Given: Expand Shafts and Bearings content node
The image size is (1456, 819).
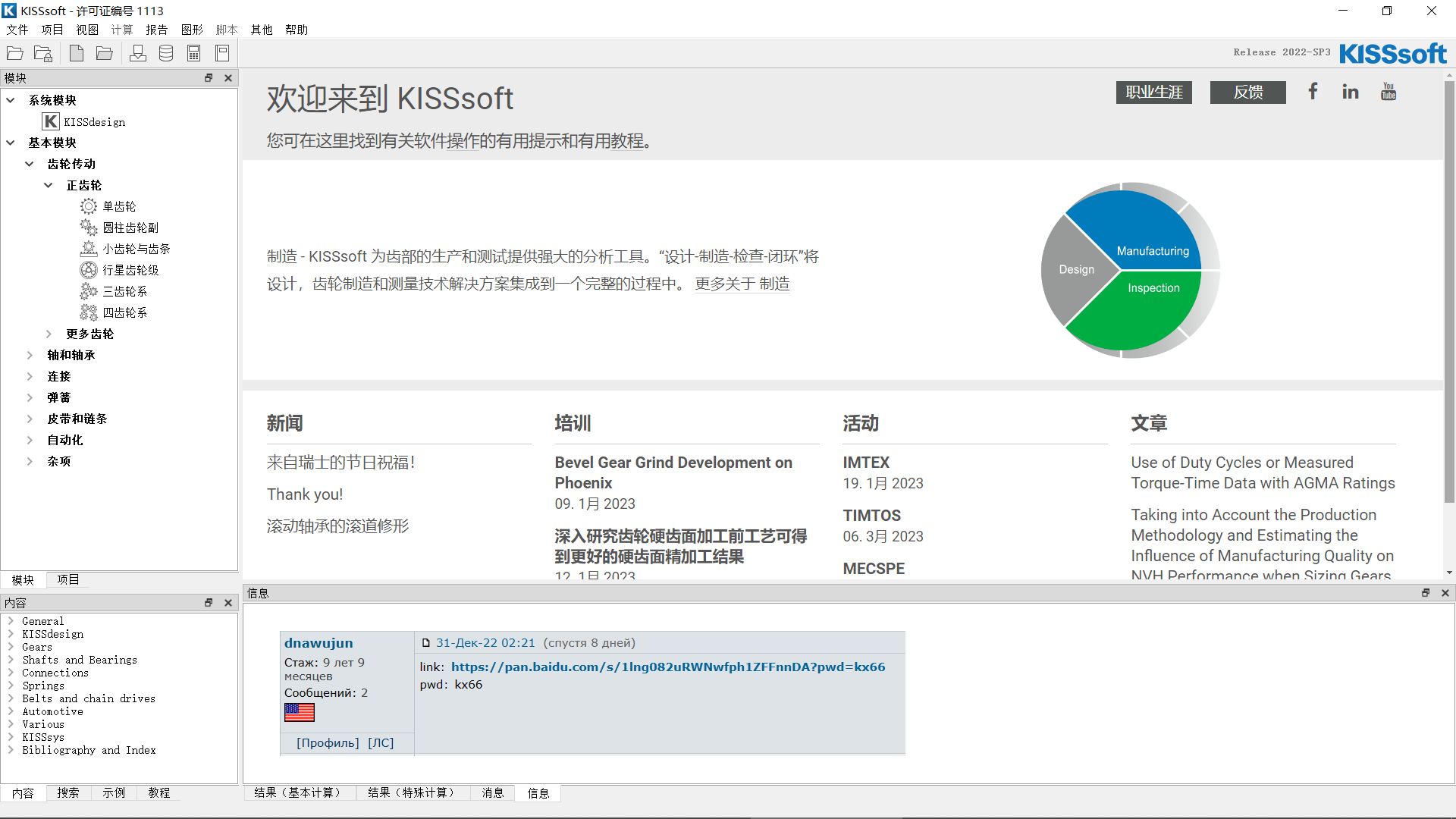Looking at the screenshot, I should [11, 660].
